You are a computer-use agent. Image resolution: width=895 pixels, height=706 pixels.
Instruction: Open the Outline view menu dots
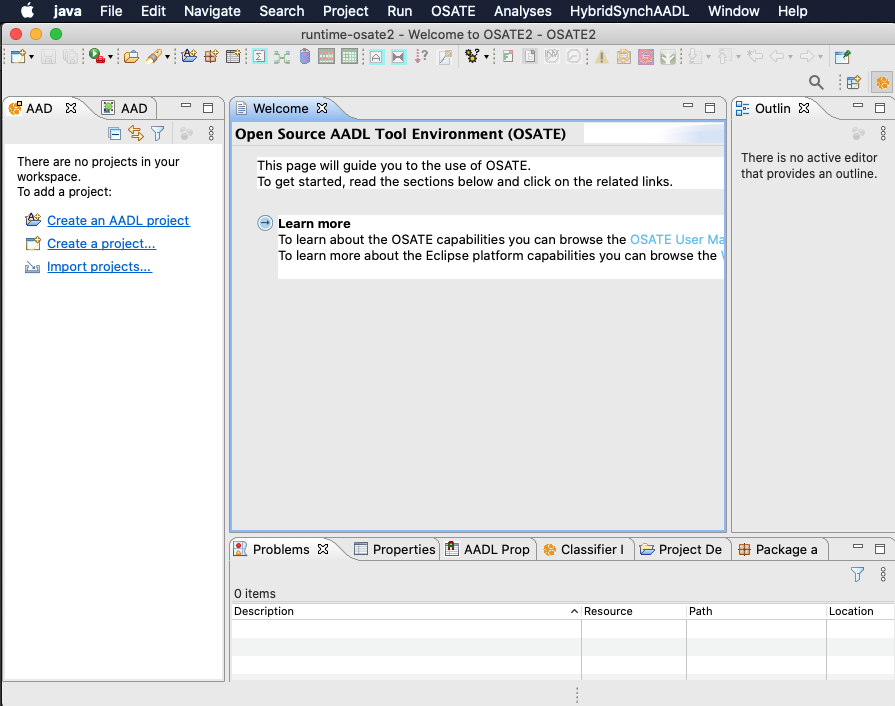click(x=883, y=134)
